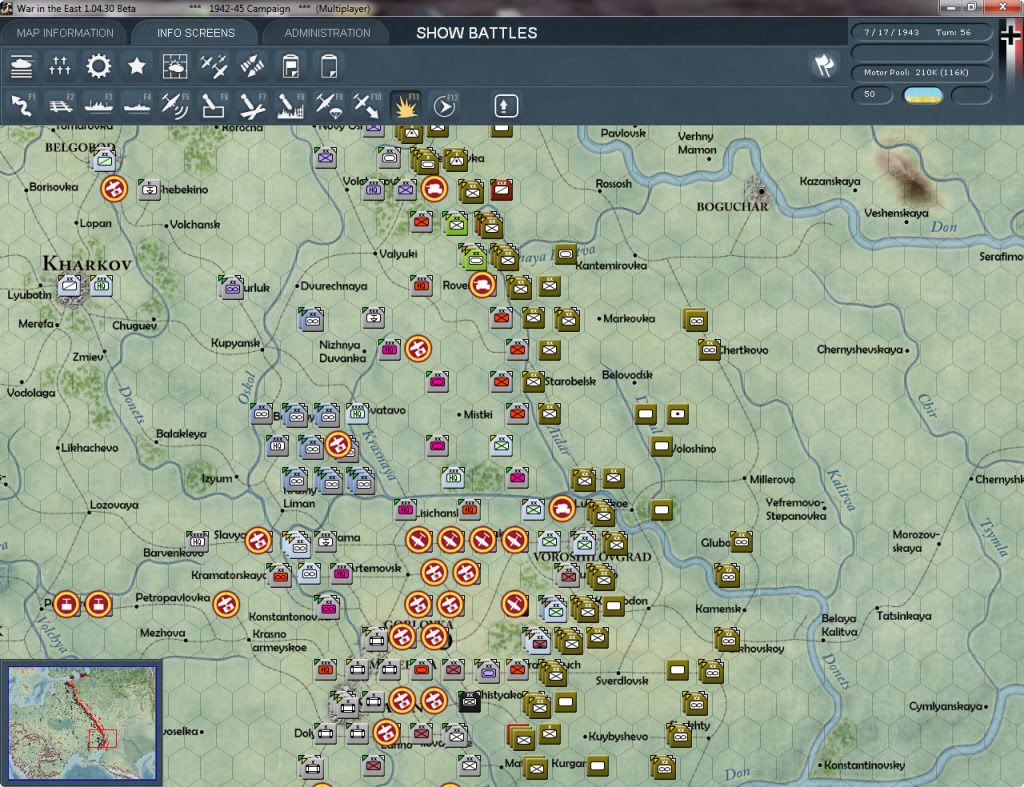Click Soviet unit counter at Chertkovo

(x=709, y=349)
